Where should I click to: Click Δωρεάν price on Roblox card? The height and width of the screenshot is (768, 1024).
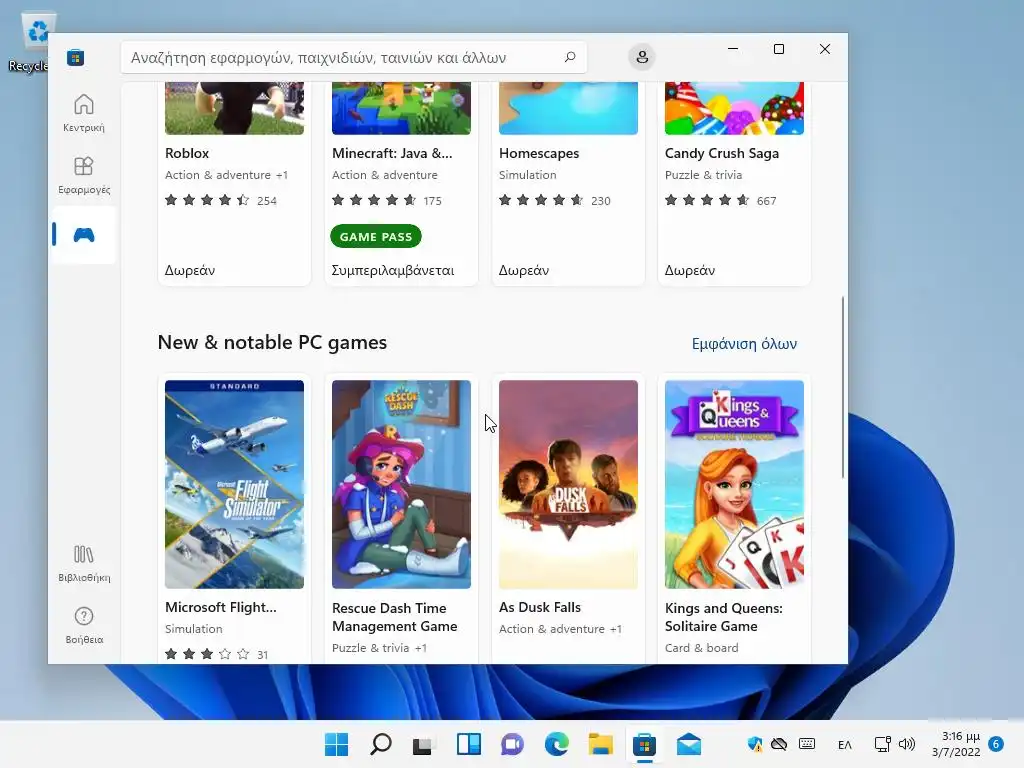[189, 270]
